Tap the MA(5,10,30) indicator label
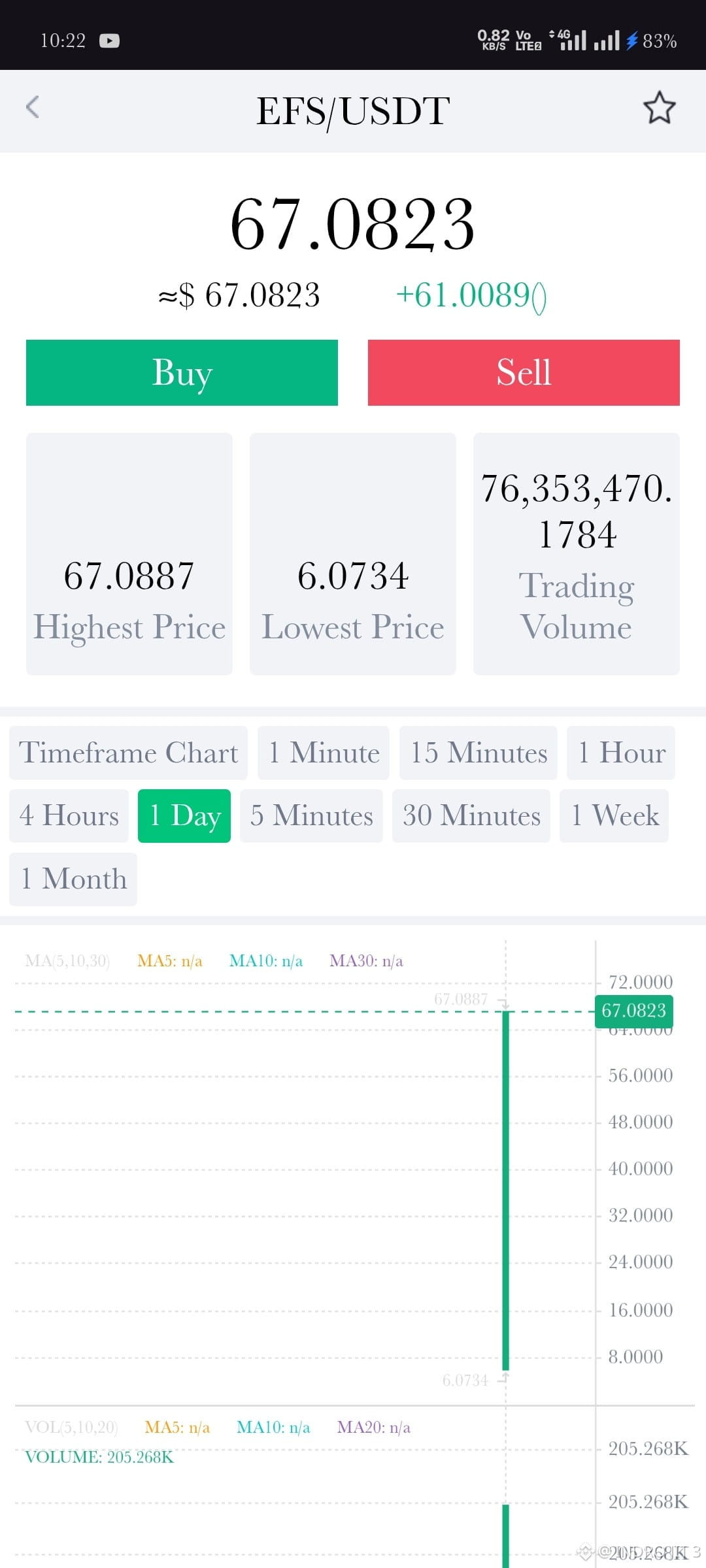The height and width of the screenshot is (1568, 706). [x=67, y=960]
